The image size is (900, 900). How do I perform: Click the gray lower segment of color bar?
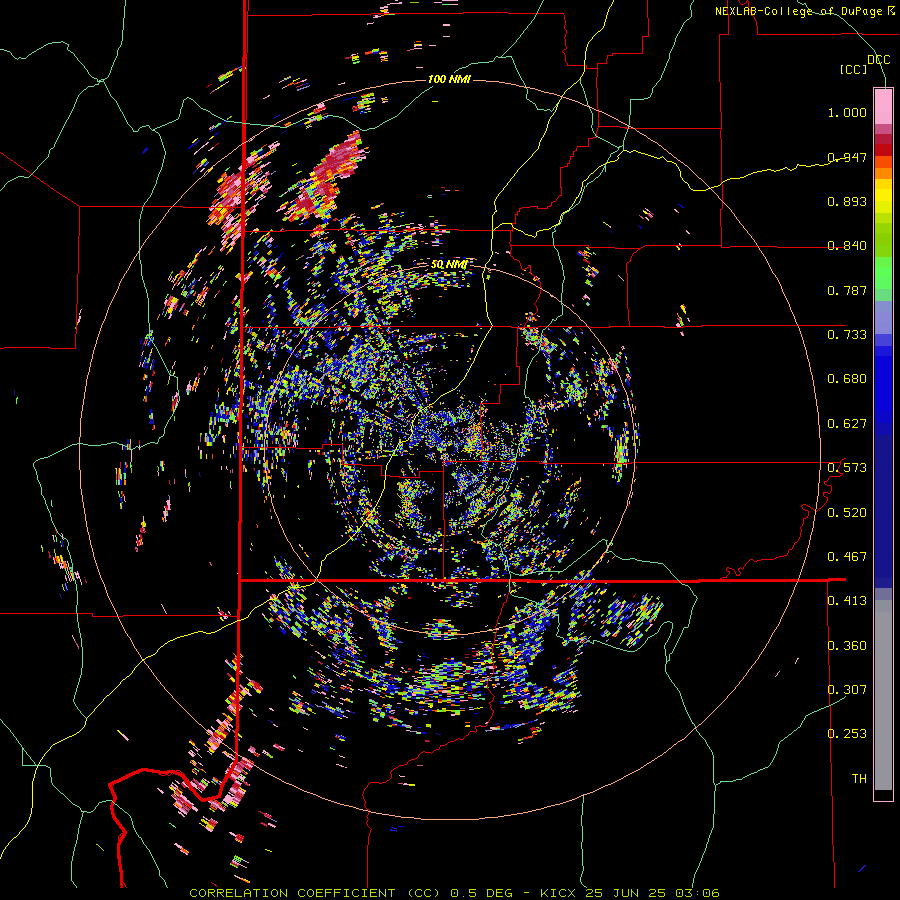883,695
